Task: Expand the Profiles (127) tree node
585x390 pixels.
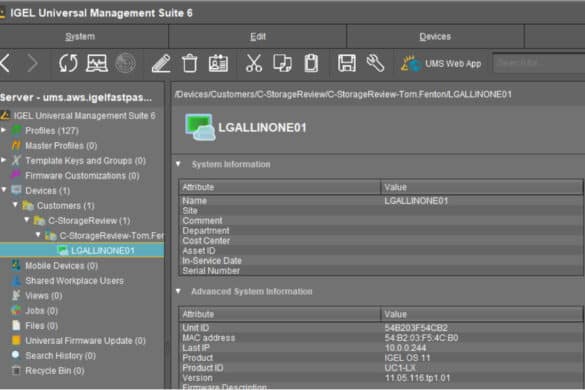Action: coord(4,130)
